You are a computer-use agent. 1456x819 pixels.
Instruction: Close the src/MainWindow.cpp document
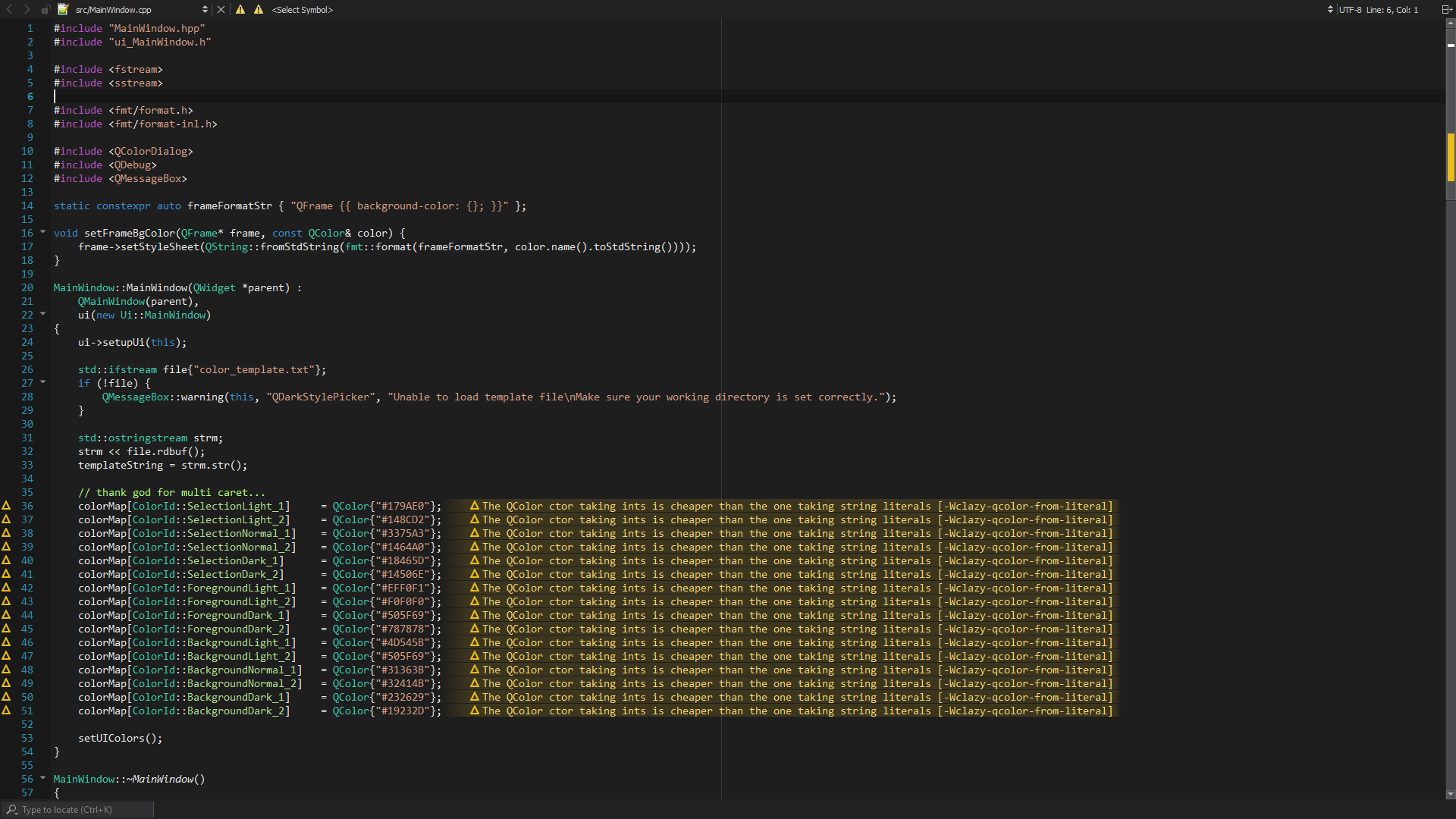221,9
